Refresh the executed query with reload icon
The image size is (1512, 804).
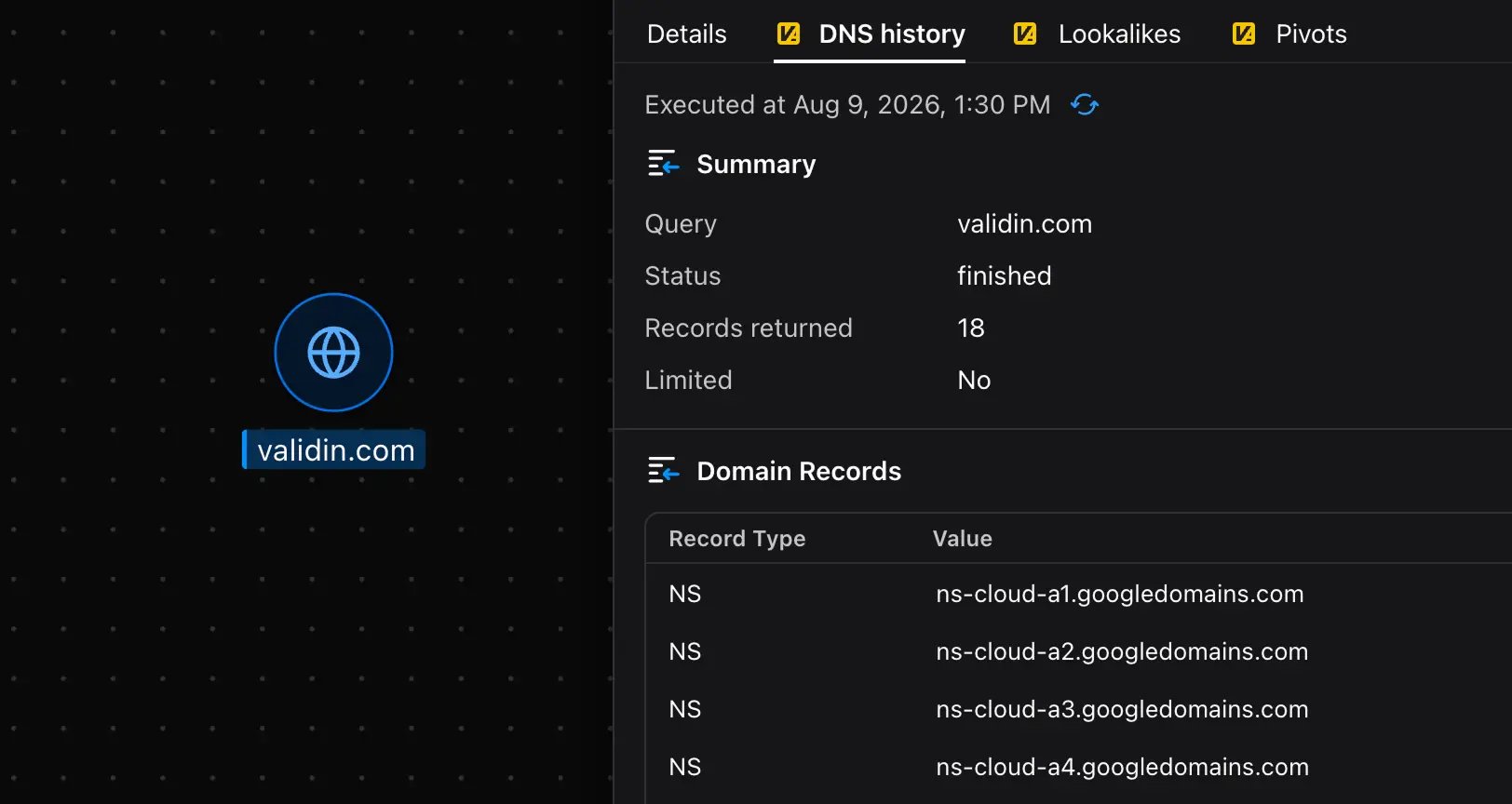click(1085, 104)
